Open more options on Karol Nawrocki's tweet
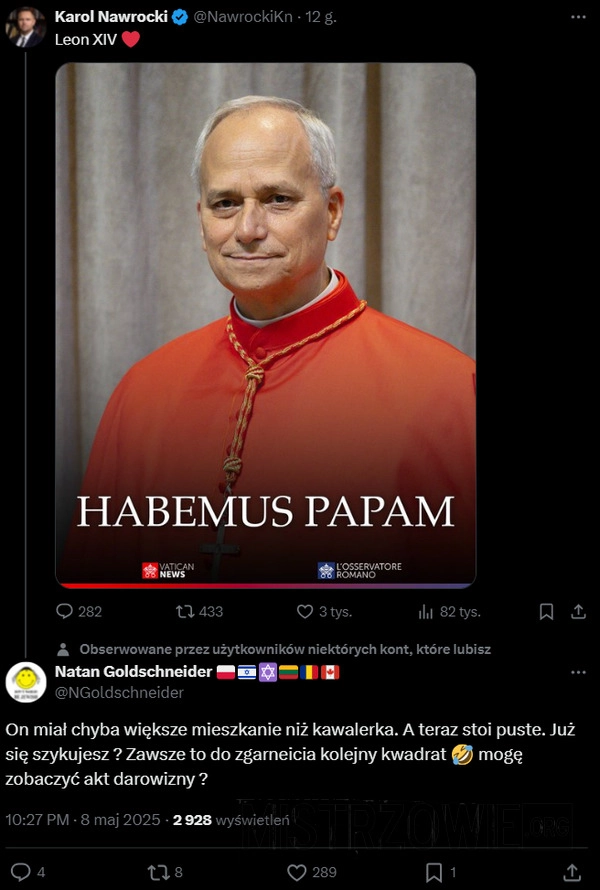Image resolution: width=600 pixels, height=890 pixels. (578, 17)
